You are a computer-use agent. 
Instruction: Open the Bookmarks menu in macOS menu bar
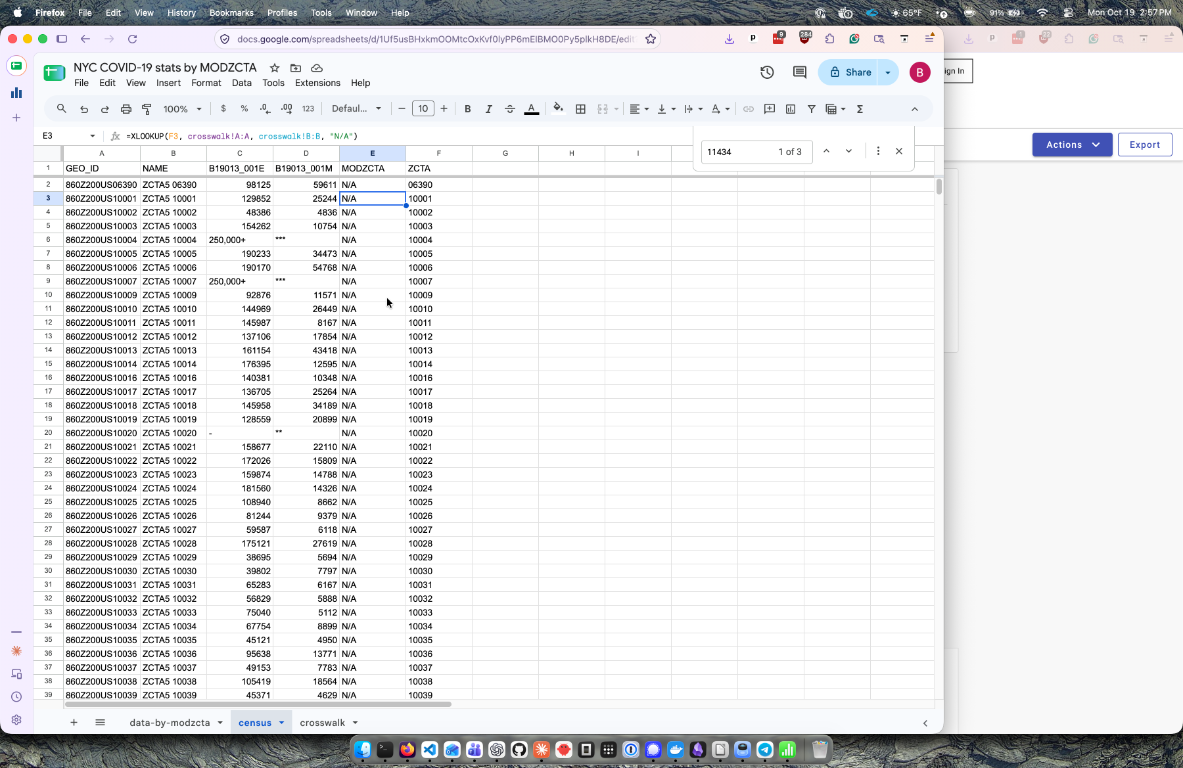click(x=232, y=13)
